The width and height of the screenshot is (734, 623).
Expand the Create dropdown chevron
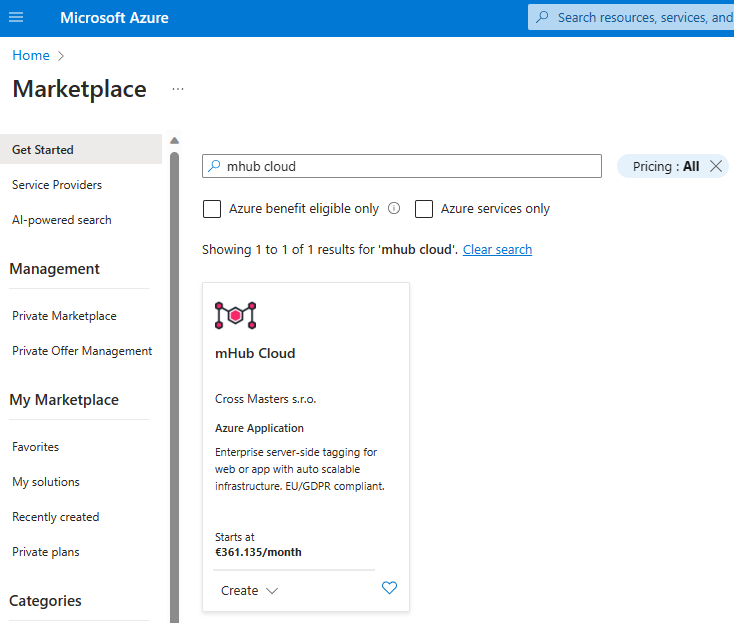tap(272, 591)
